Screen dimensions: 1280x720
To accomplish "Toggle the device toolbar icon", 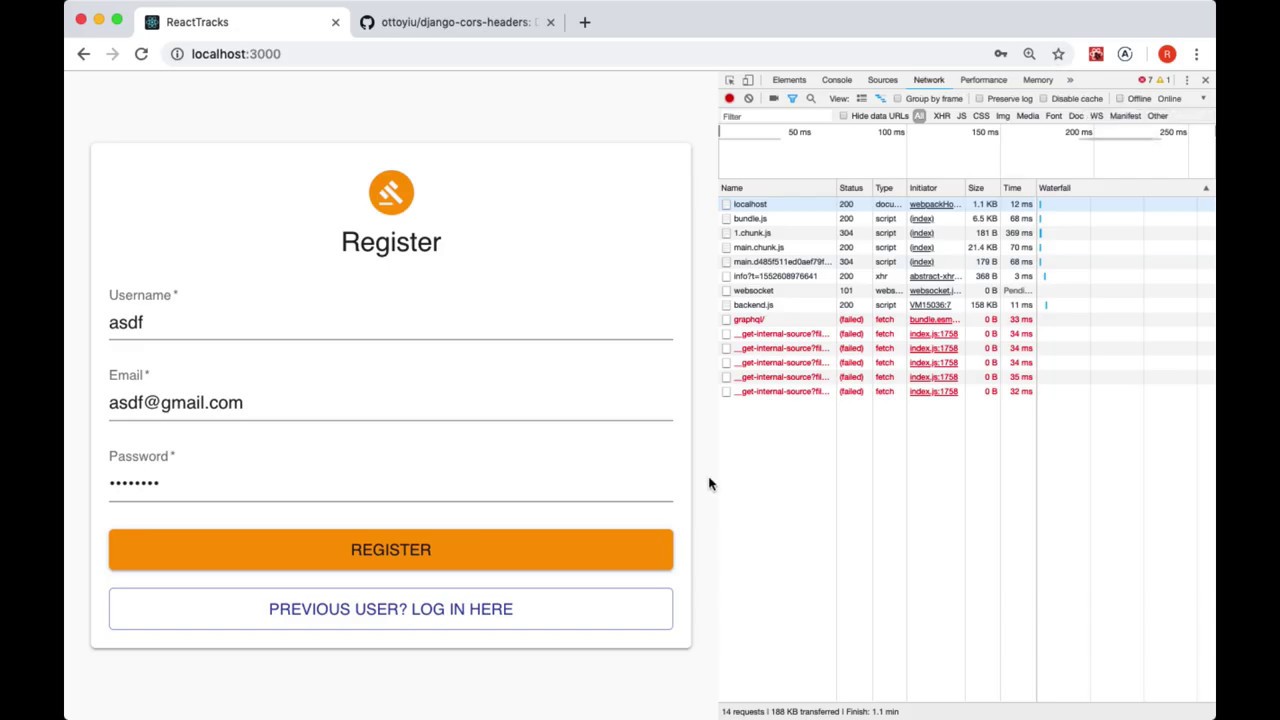I will 748,80.
